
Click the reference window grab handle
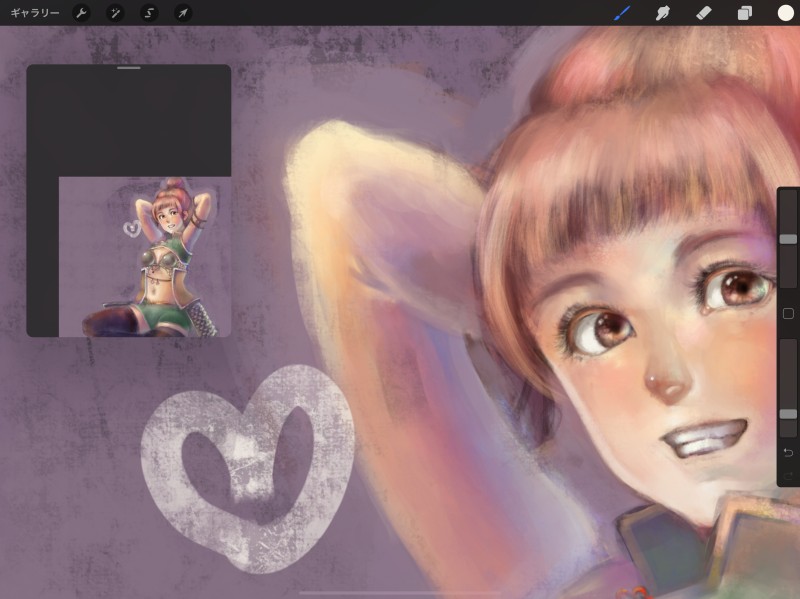click(x=129, y=68)
